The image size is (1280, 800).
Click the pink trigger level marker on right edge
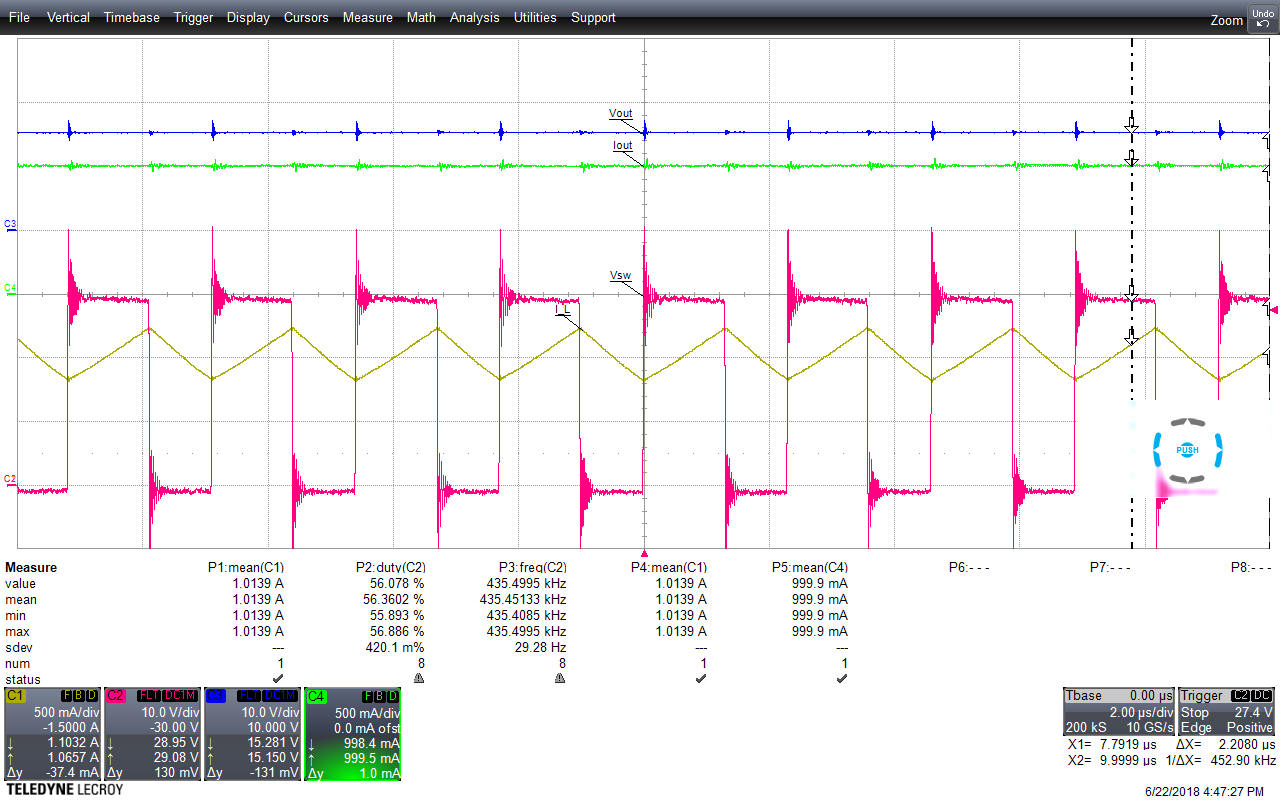[x=1273, y=308]
